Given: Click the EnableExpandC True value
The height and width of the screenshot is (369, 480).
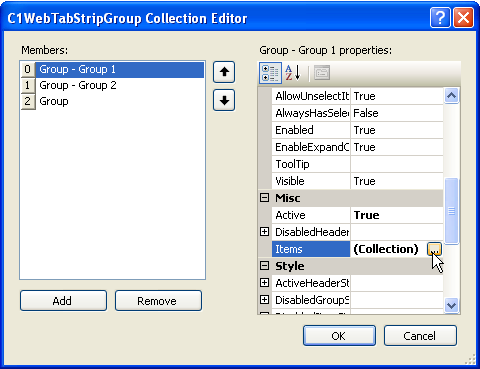Looking at the screenshot, I should pos(397,147).
